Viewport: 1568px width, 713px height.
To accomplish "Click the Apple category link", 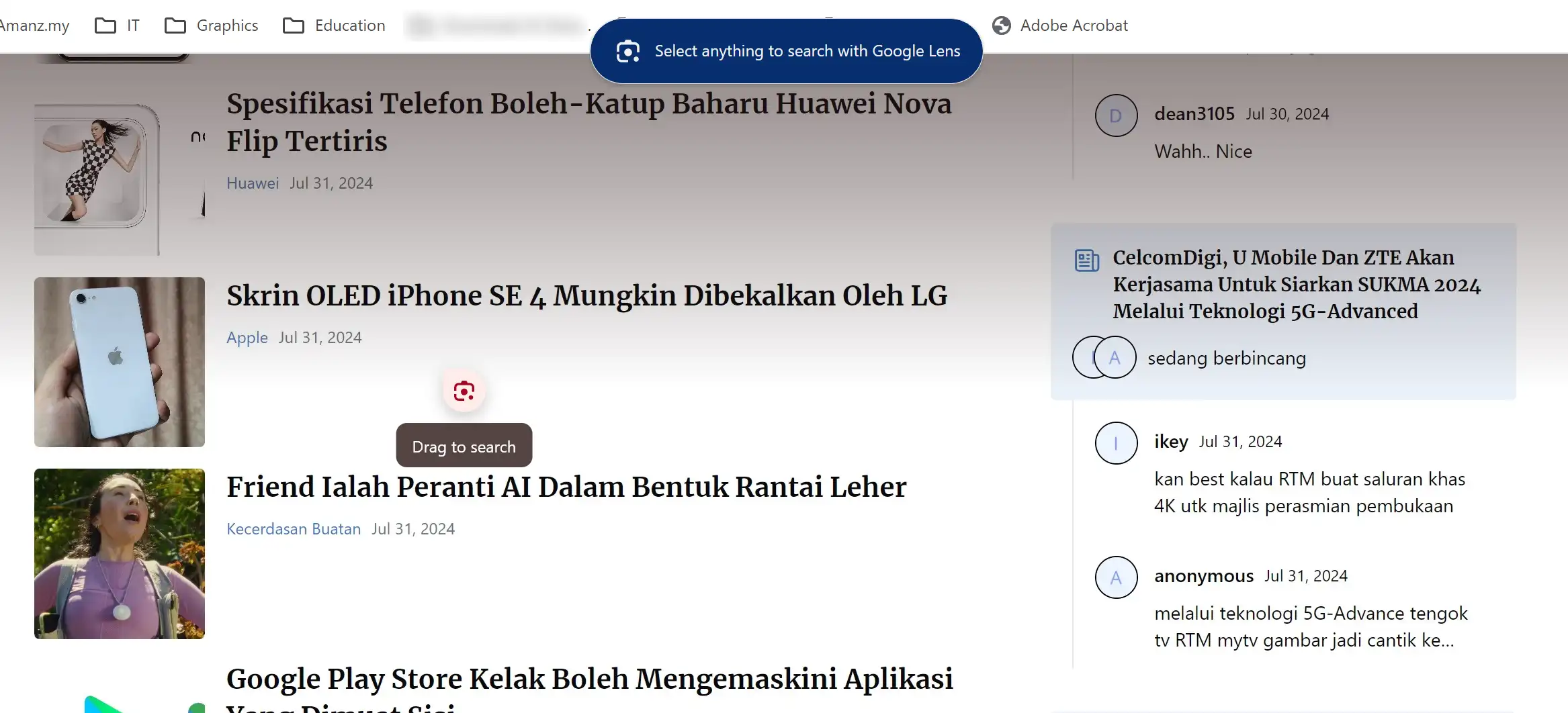I will point(247,338).
